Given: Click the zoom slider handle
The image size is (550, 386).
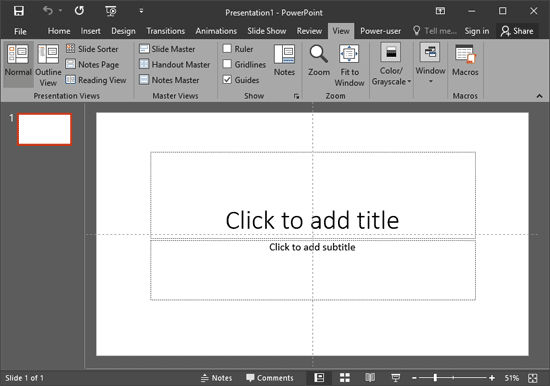Looking at the screenshot, I should pyautogui.click(x=435, y=378).
